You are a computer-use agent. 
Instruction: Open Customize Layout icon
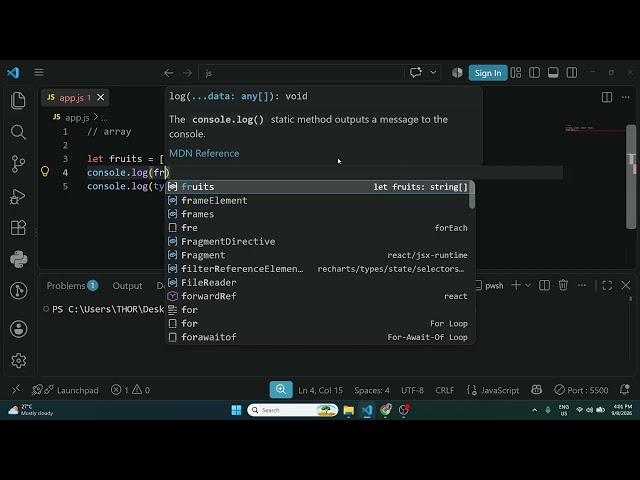coord(516,73)
